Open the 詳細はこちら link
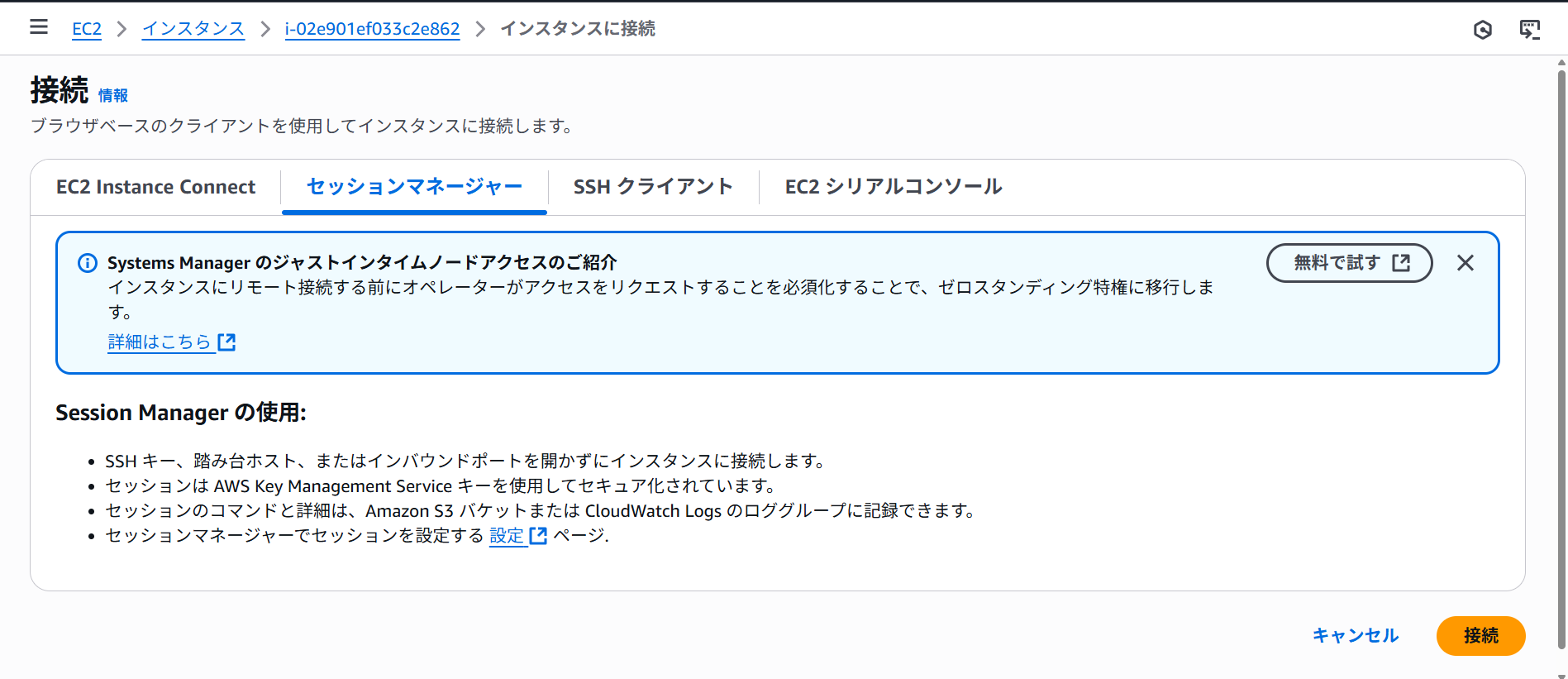Image resolution: width=1568 pixels, height=679 pixels. click(172, 342)
